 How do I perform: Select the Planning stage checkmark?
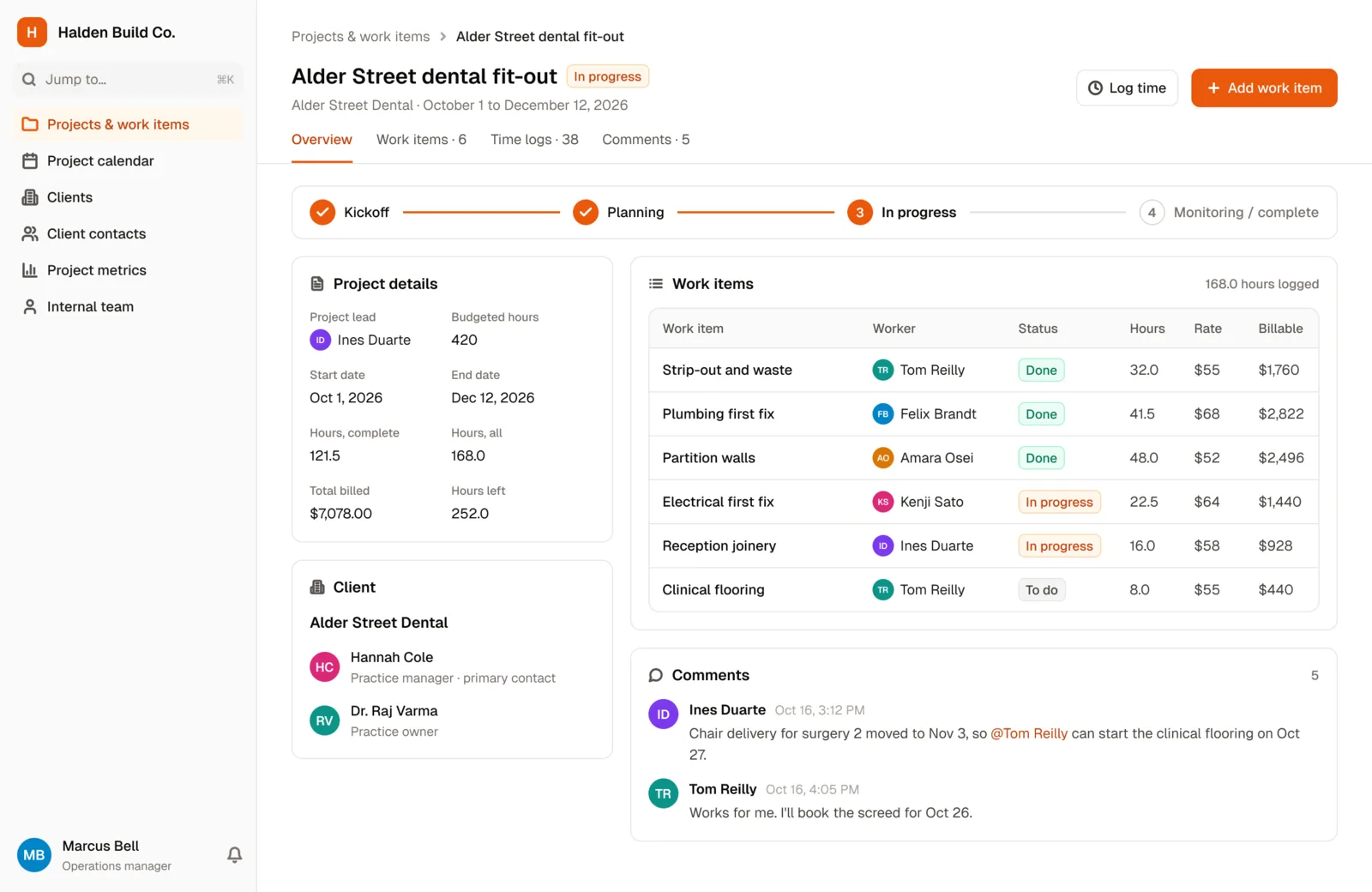pyautogui.click(x=586, y=213)
